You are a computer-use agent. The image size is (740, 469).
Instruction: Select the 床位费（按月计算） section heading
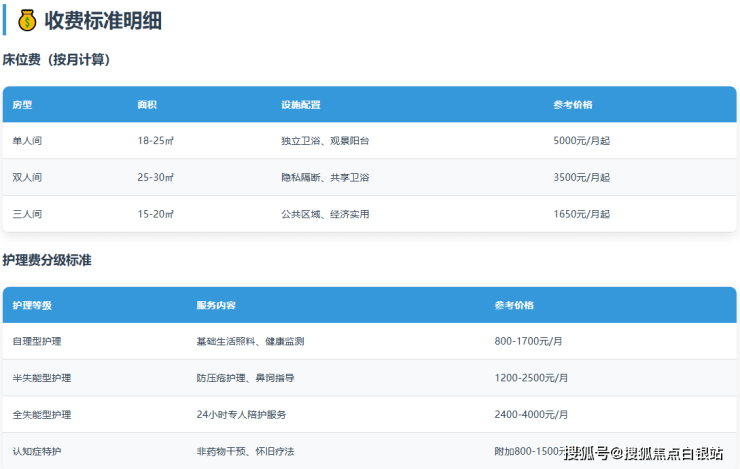click(56, 60)
